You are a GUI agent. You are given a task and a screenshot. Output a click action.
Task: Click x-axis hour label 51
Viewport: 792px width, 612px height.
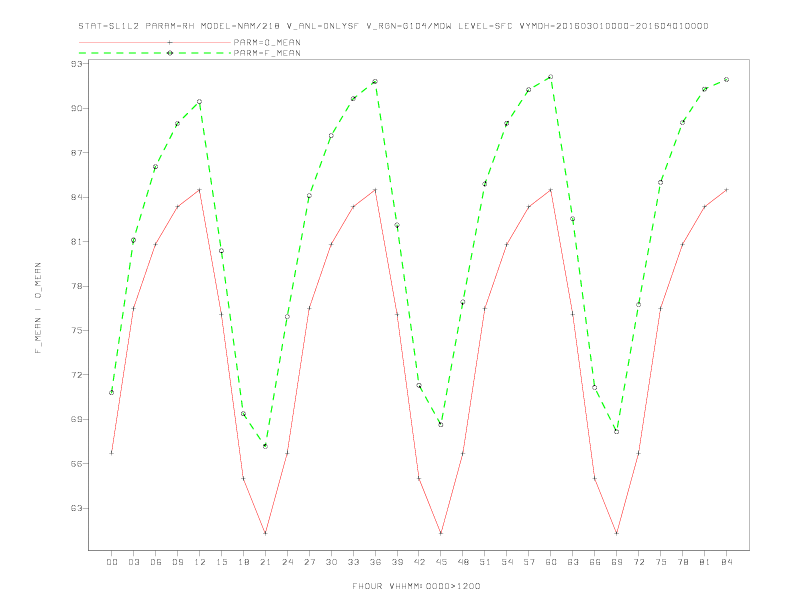pyautogui.click(x=485, y=562)
